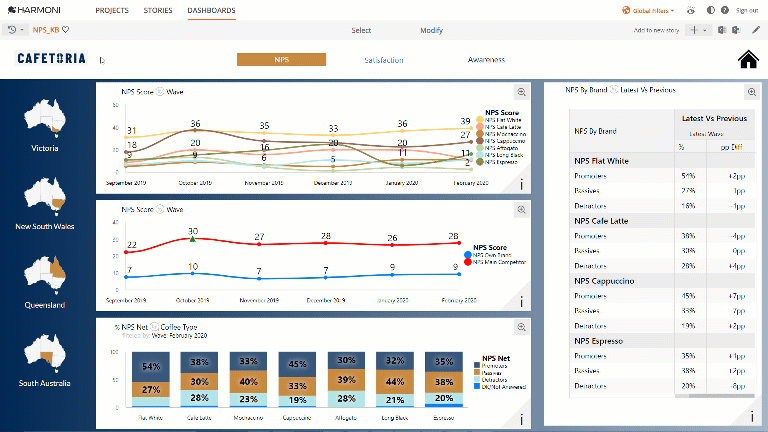Click the history clock icon
This screenshot has width=768, height=432.
pos(12,30)
